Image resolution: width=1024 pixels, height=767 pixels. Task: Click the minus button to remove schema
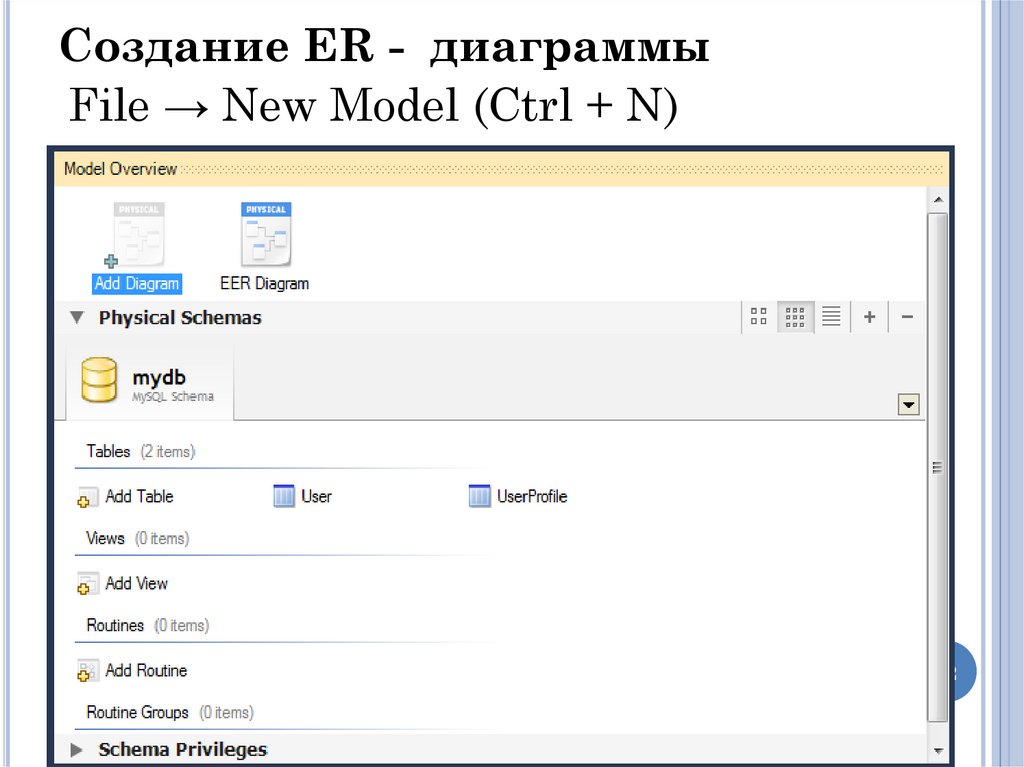[907, 316]
